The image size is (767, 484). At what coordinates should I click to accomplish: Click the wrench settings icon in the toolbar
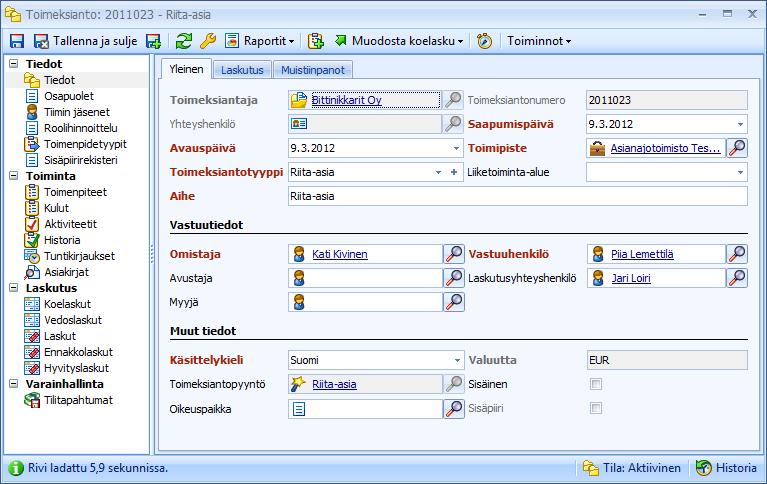pos(208,41)
